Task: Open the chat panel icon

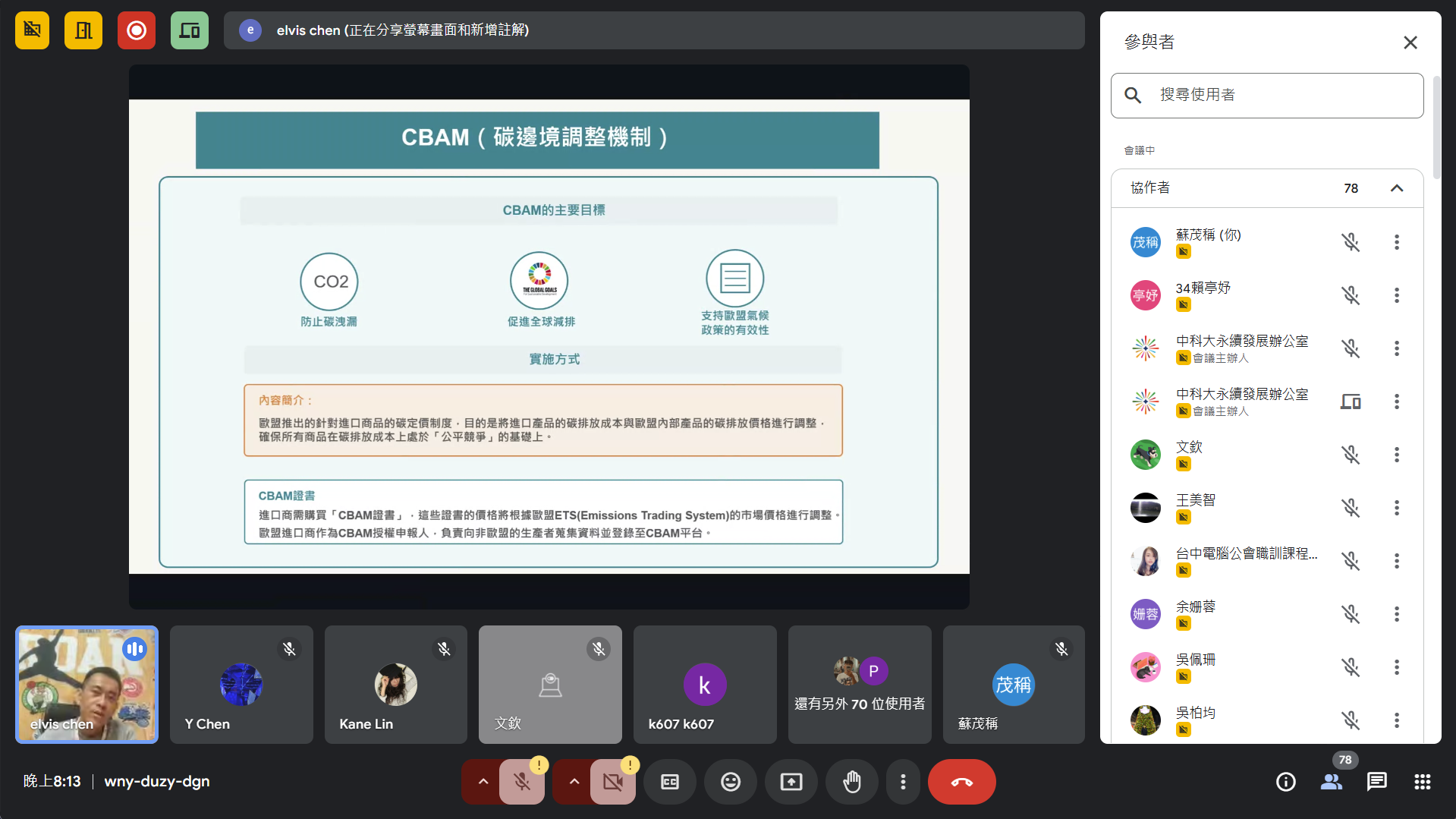Action: [1376, 782]
